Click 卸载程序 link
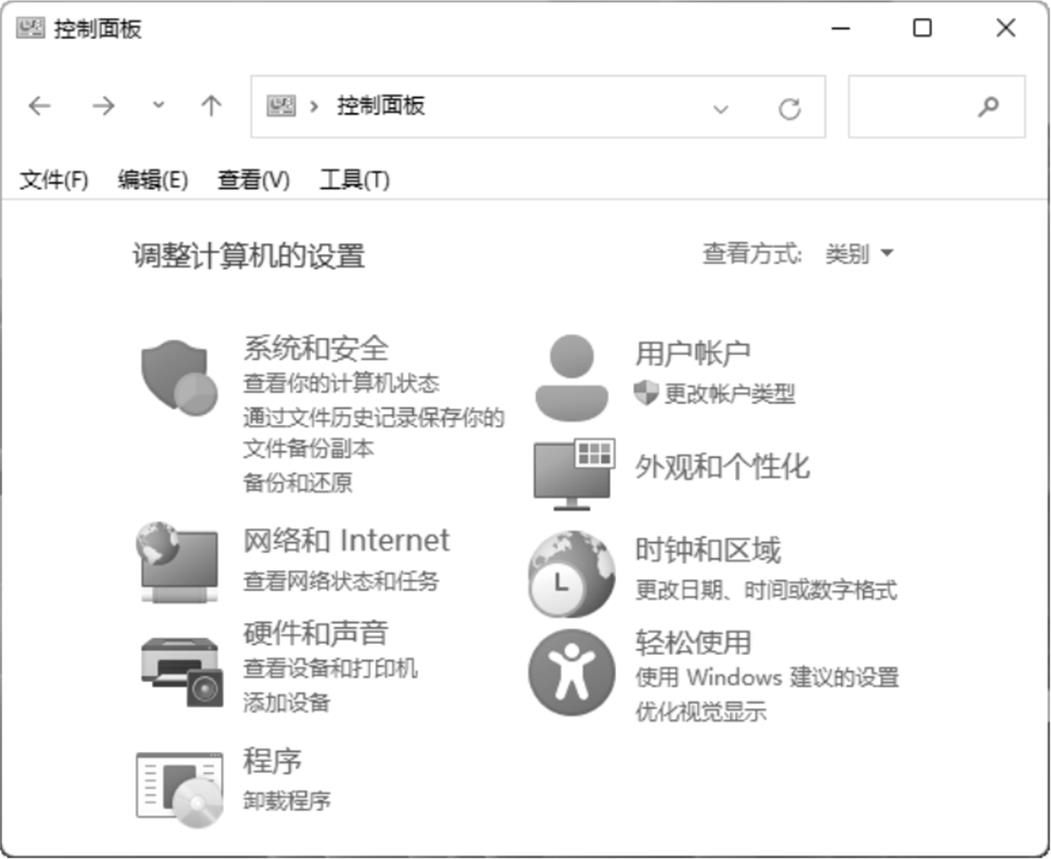This screenshot has height=859, width=1051. (287, 801)
